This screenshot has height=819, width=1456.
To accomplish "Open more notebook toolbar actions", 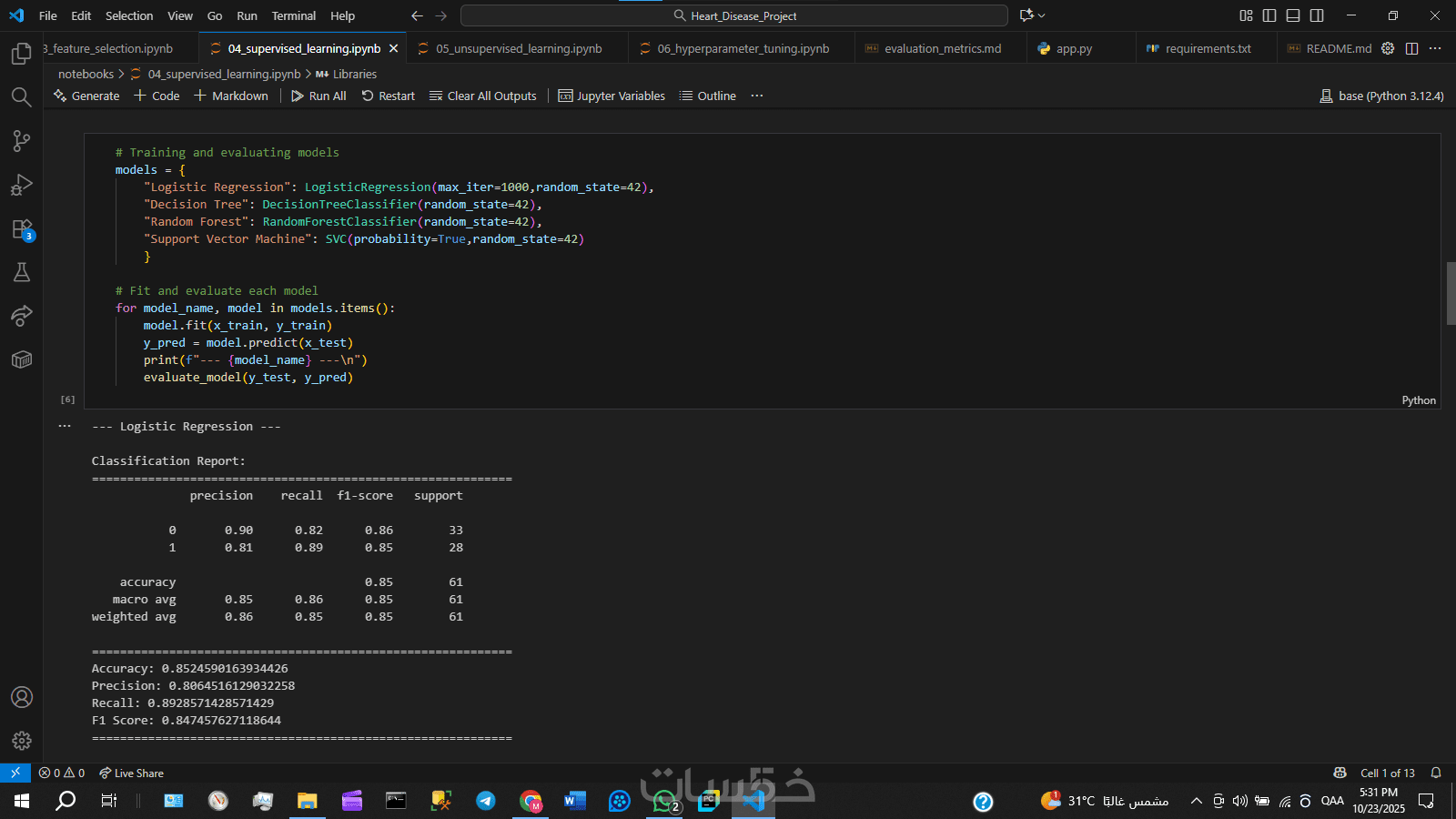I will (756, 96).
